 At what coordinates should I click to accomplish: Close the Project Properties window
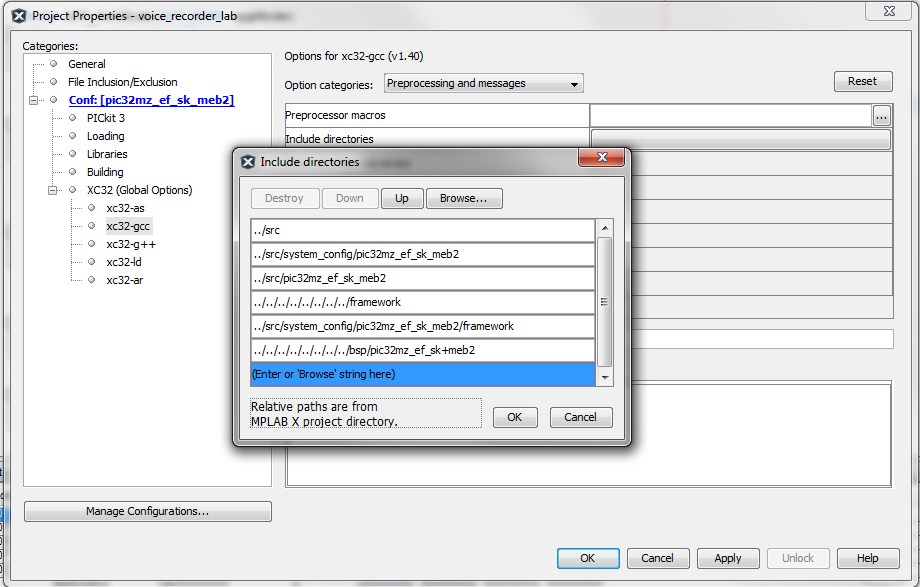888,11
